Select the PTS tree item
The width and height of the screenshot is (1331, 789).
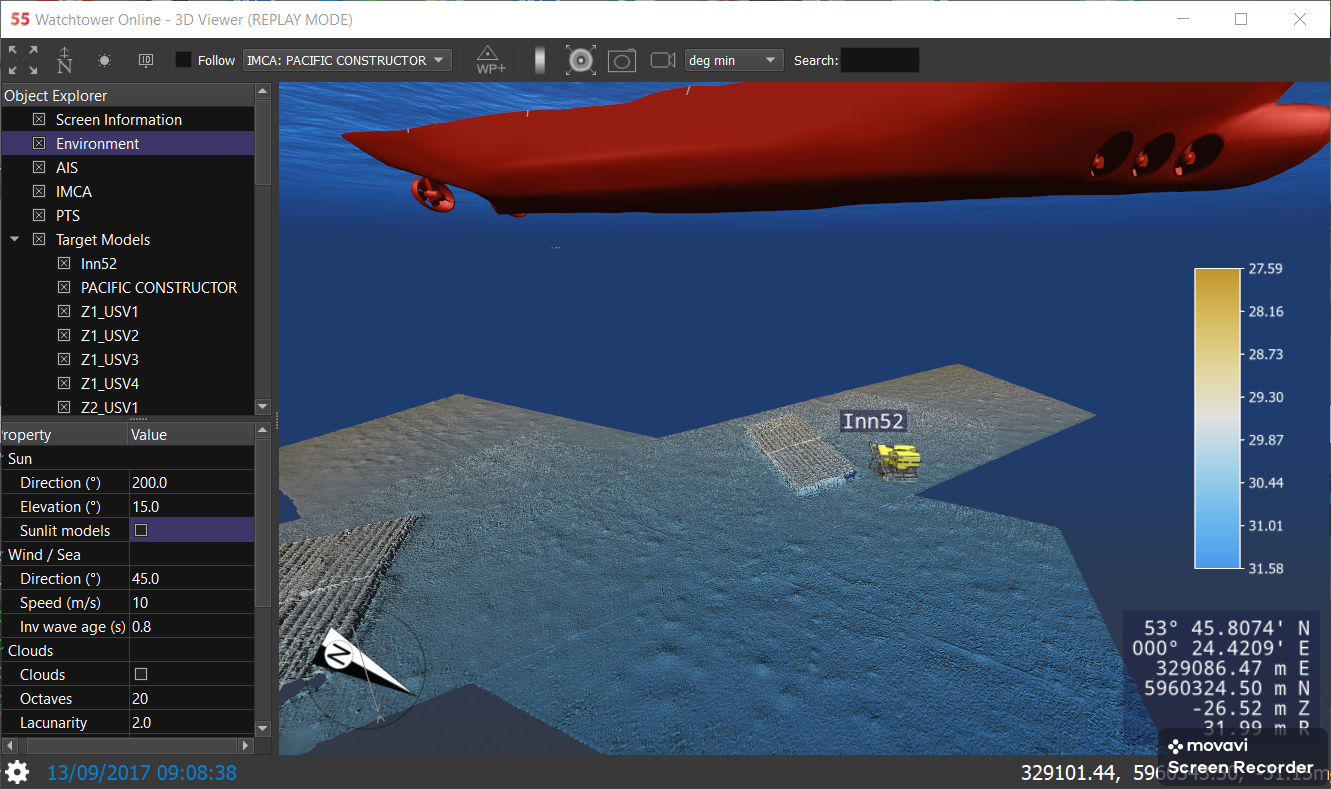coord(68,215)
